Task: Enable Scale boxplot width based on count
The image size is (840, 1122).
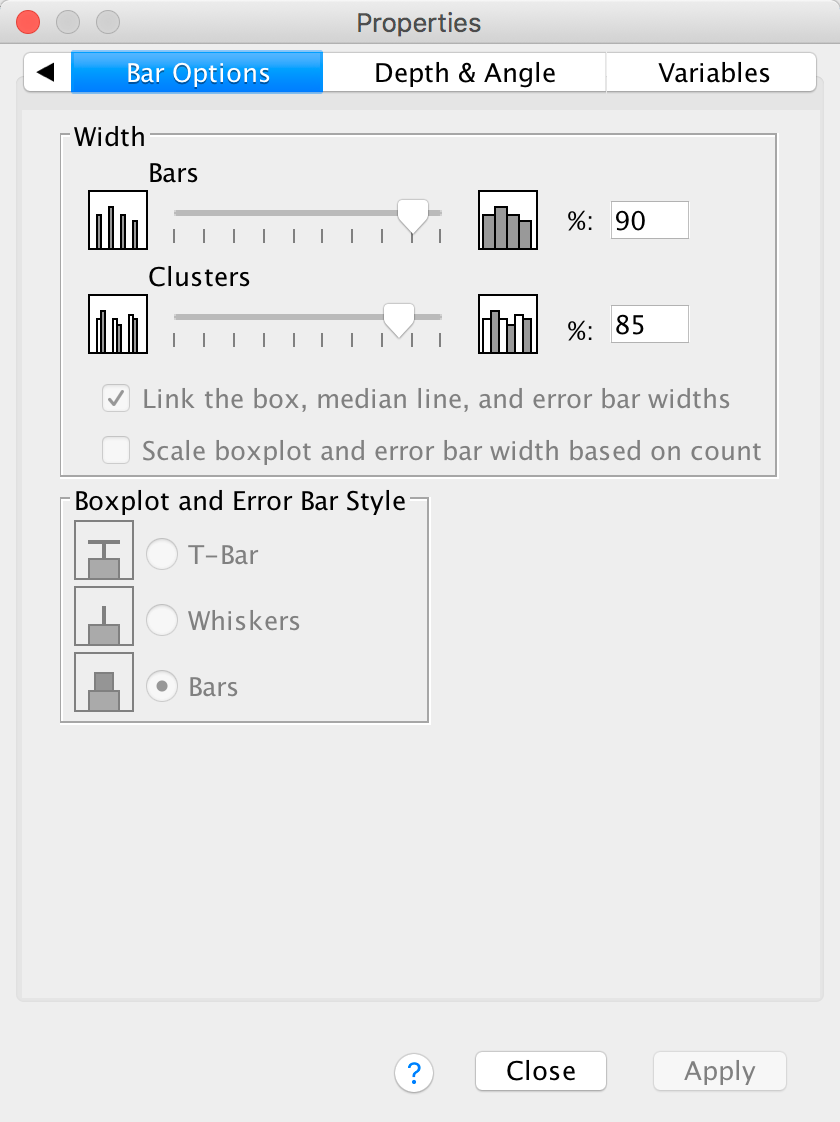Action: pyautogui.click(x=117, y=451)
